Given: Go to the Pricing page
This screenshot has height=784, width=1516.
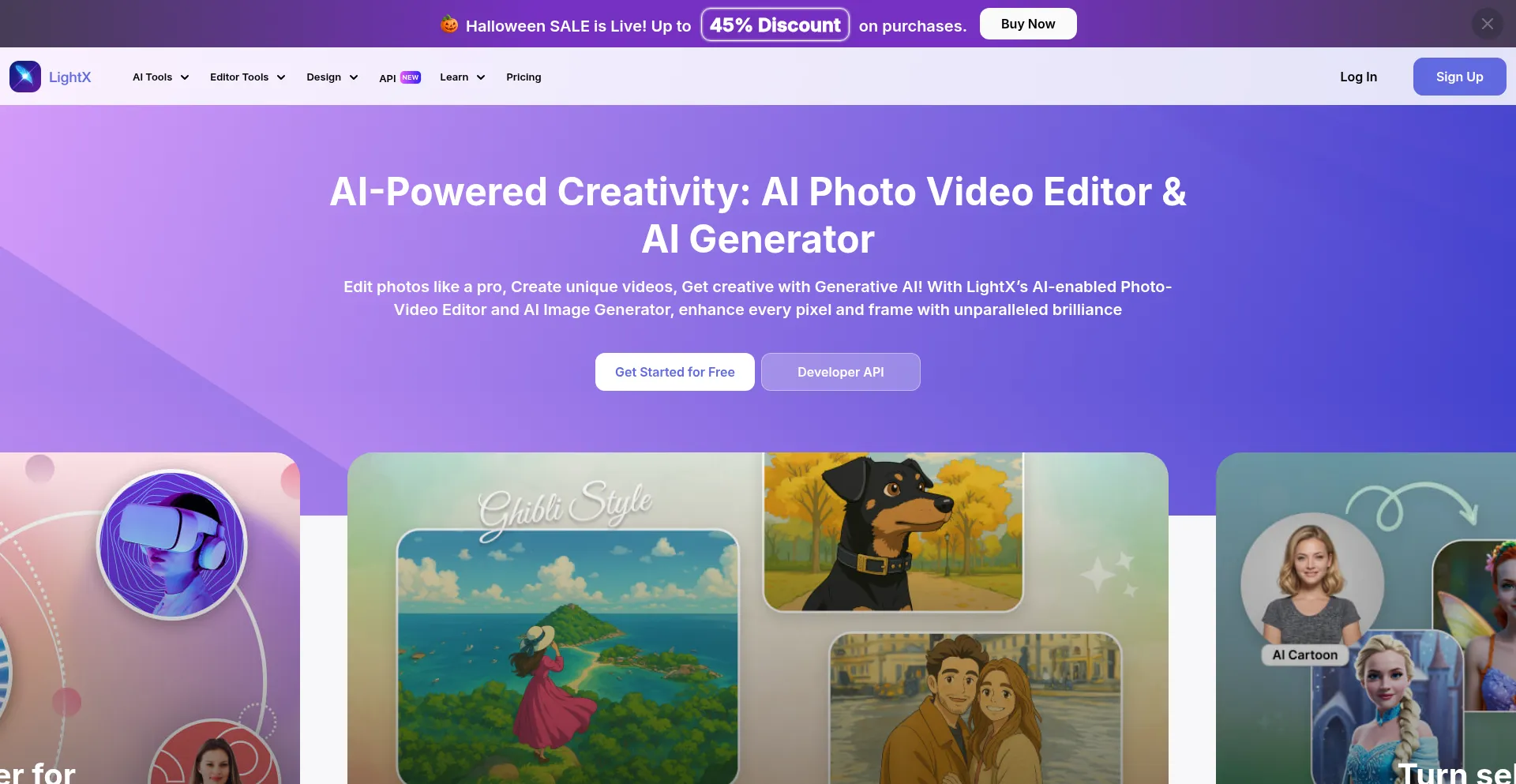Looking at the screenshot, I should tap(523, 77).
